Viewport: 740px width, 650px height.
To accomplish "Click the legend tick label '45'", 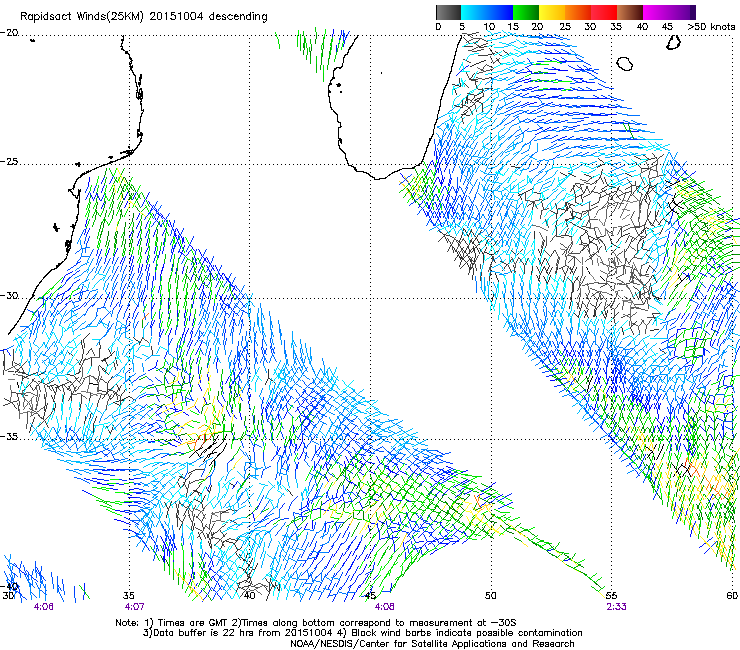I will click(667, 27).
